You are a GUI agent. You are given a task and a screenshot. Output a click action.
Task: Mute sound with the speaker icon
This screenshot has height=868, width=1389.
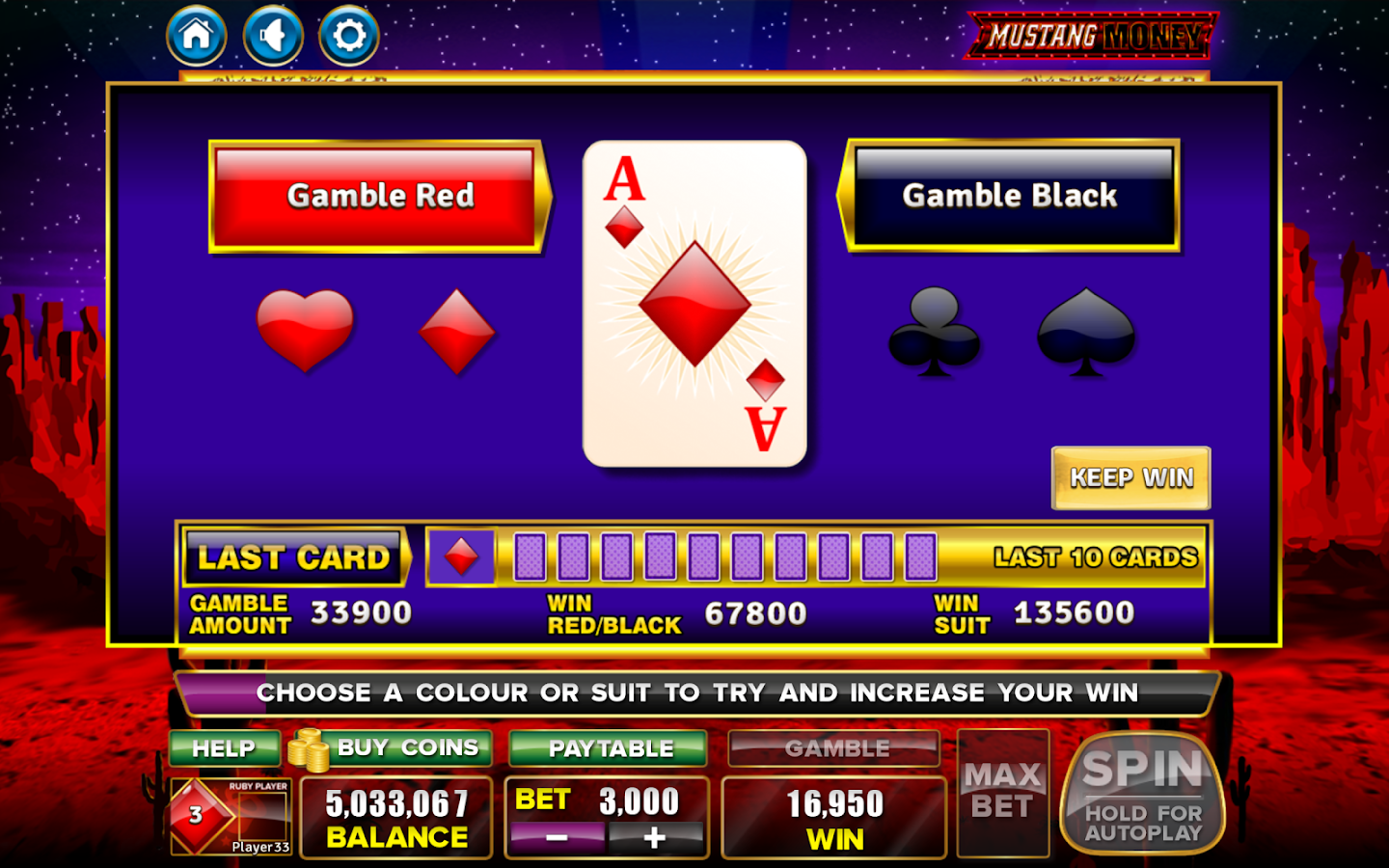(x=273, y=37)
